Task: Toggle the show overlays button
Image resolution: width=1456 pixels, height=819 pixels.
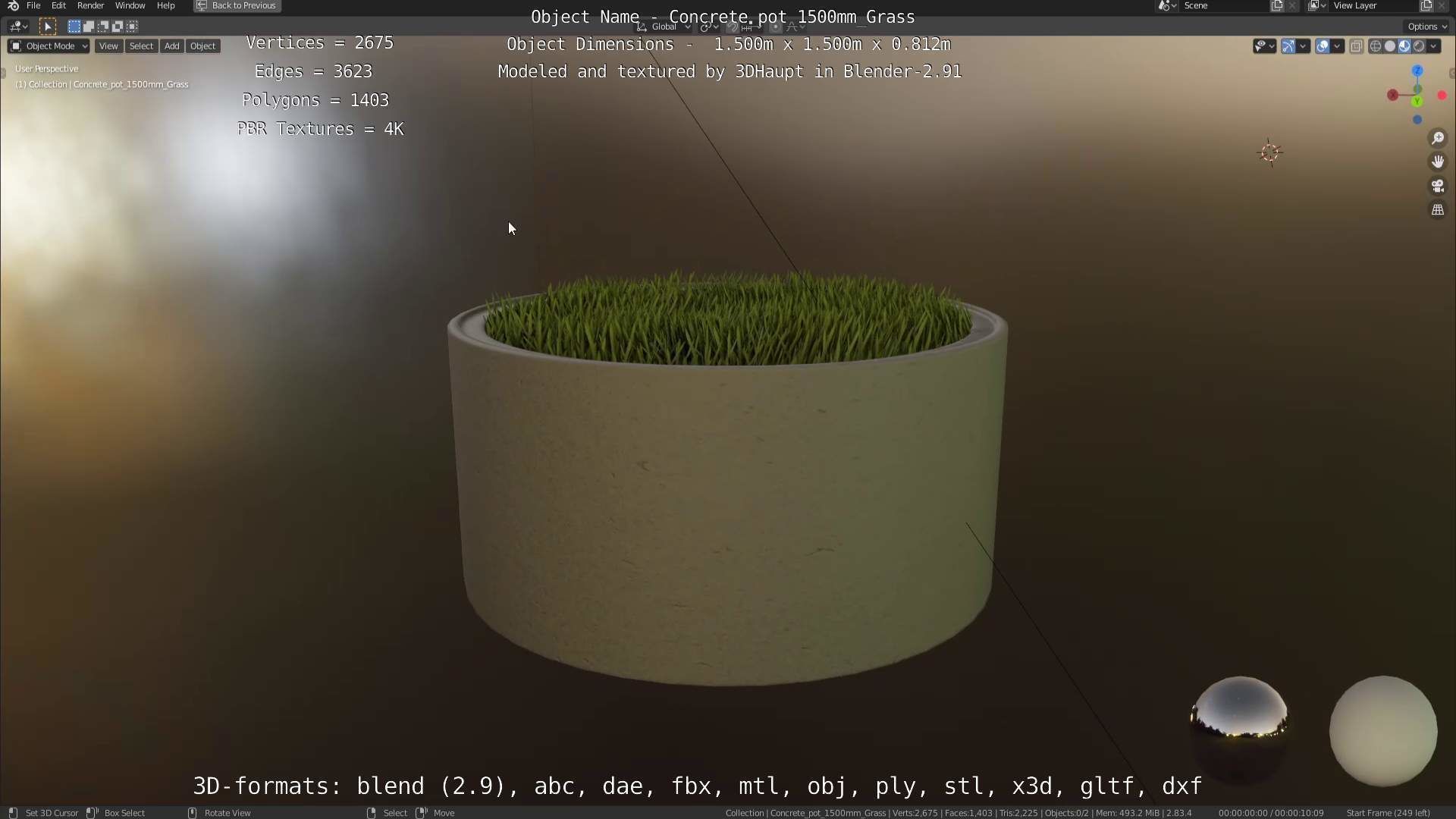Action: [x=1323, y=46]
